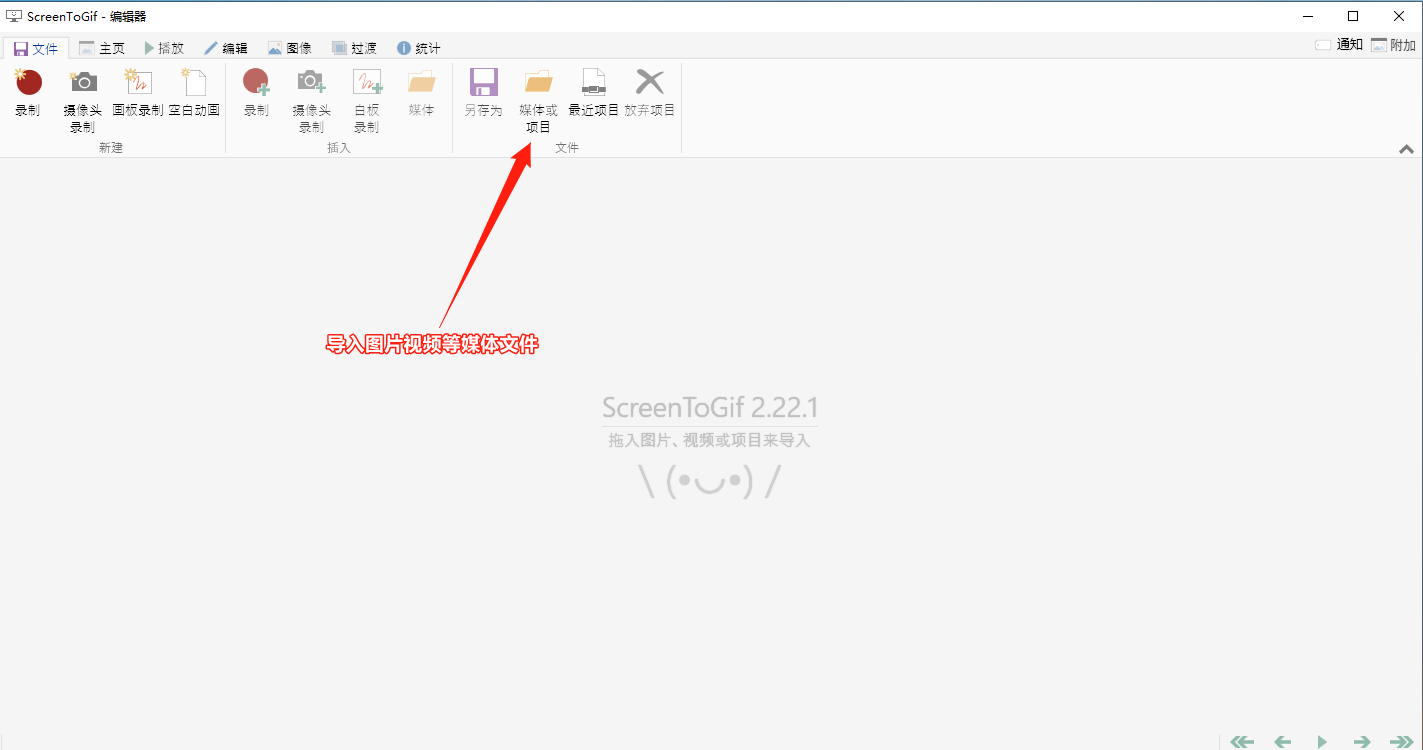Discard the project (放弃项目)
This screenshot has width=1423, height=750.
650,93
